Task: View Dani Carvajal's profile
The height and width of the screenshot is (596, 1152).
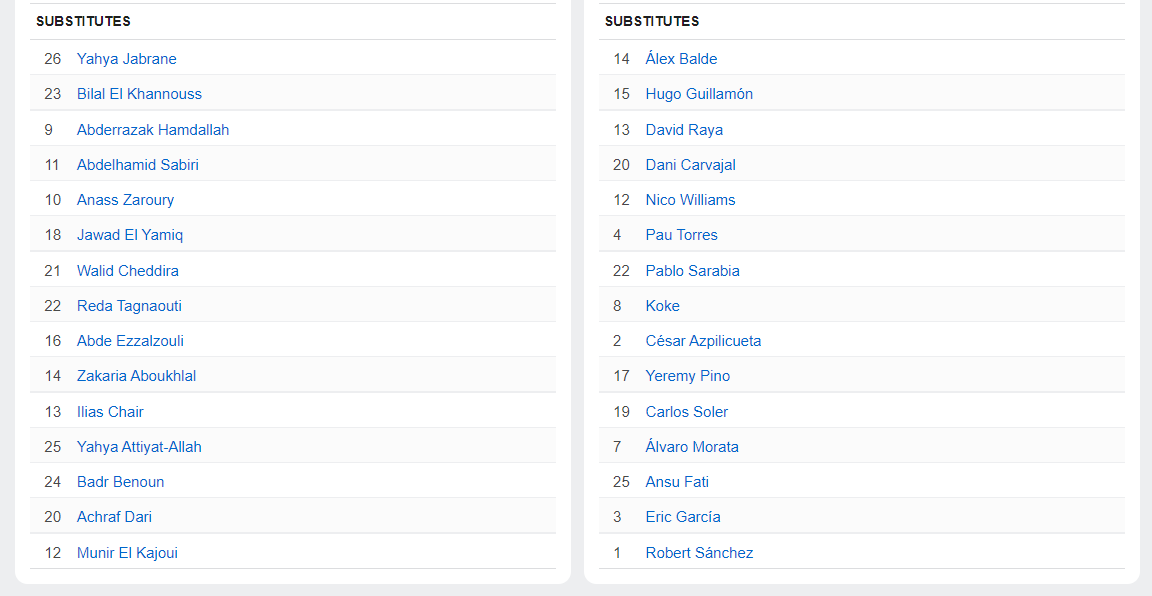Action: tap(690, 165)
